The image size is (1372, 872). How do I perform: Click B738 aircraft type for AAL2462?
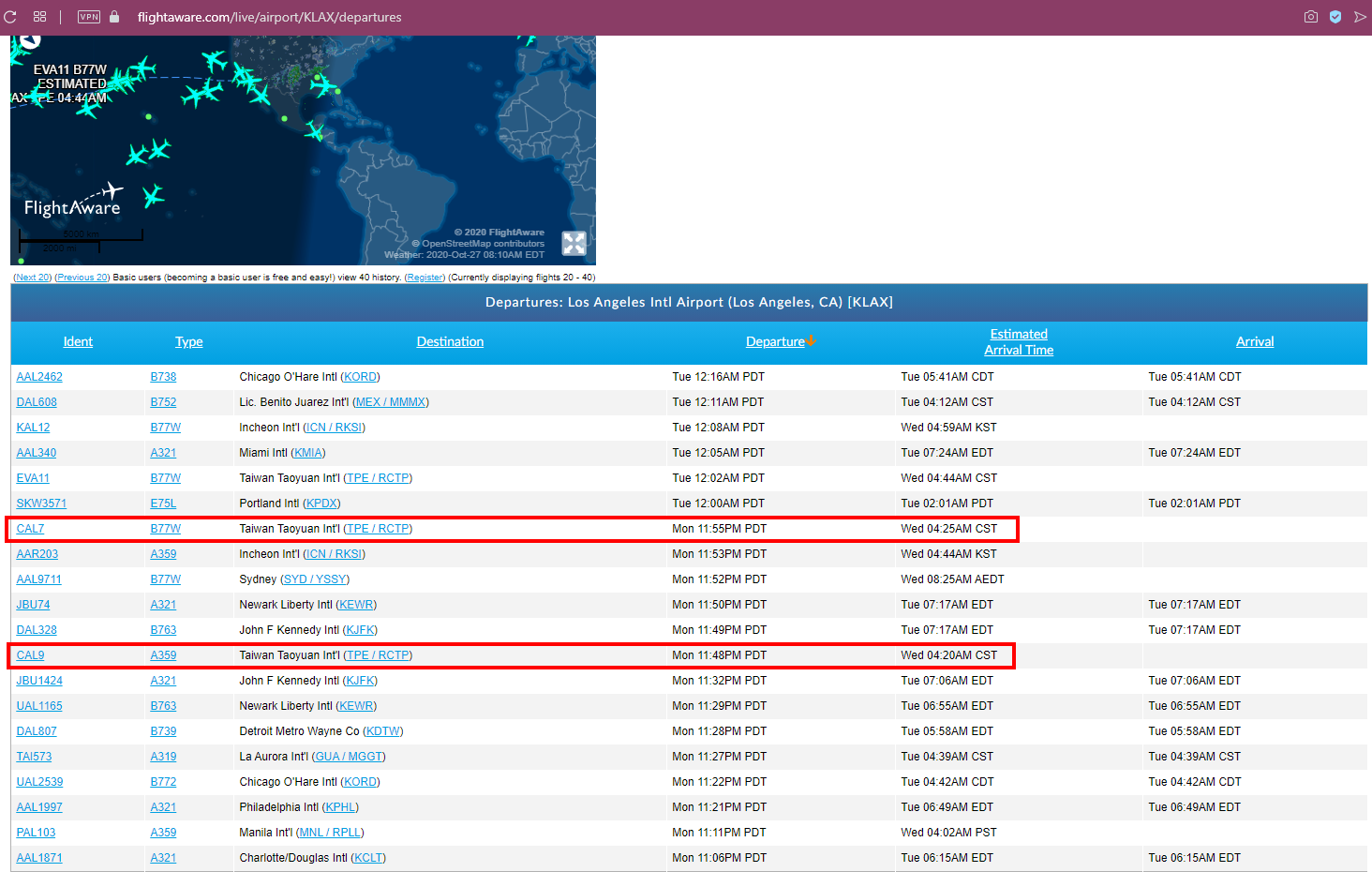tap(163, 377)
